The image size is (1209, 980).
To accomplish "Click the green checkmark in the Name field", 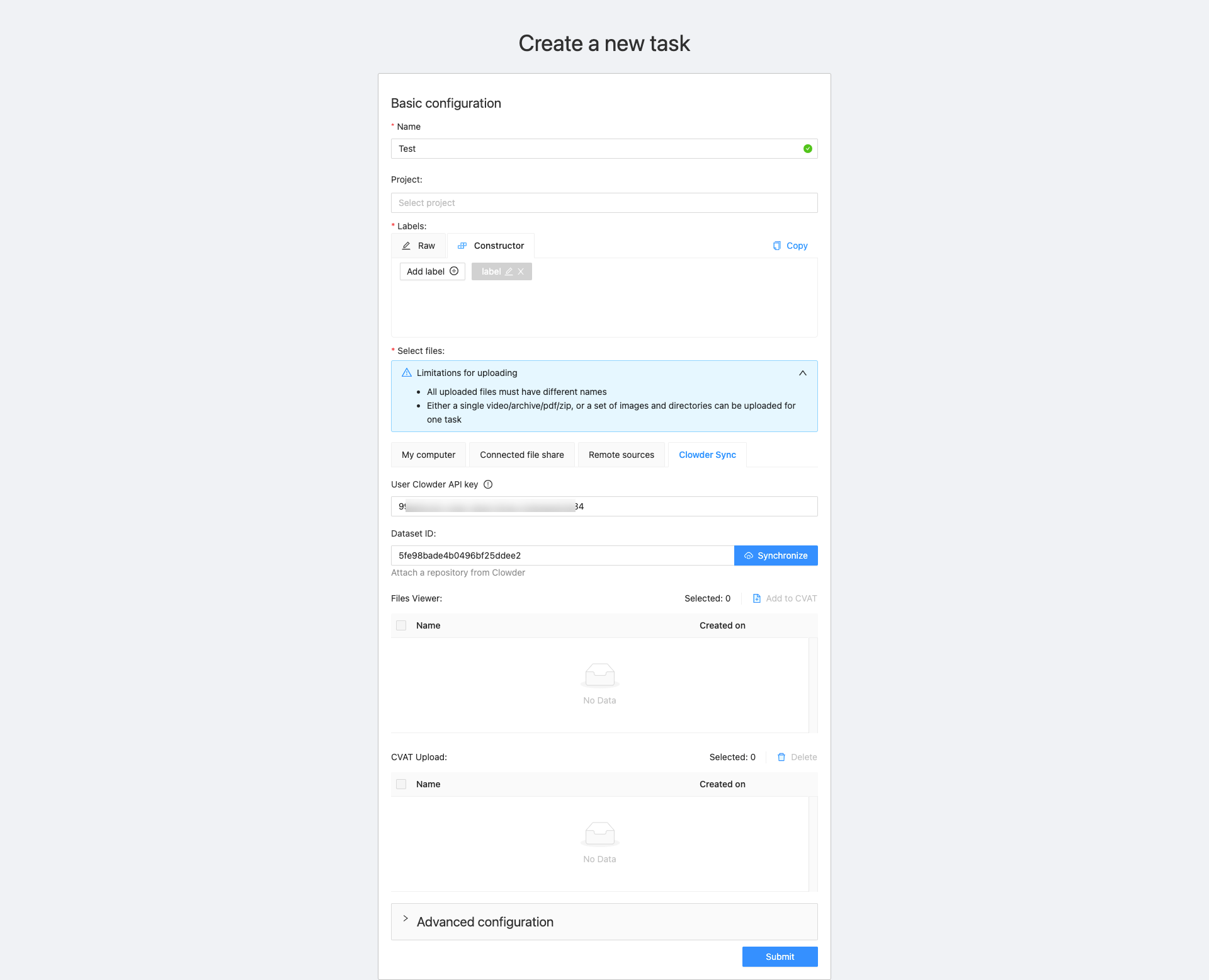I will (x=808, y=149).
